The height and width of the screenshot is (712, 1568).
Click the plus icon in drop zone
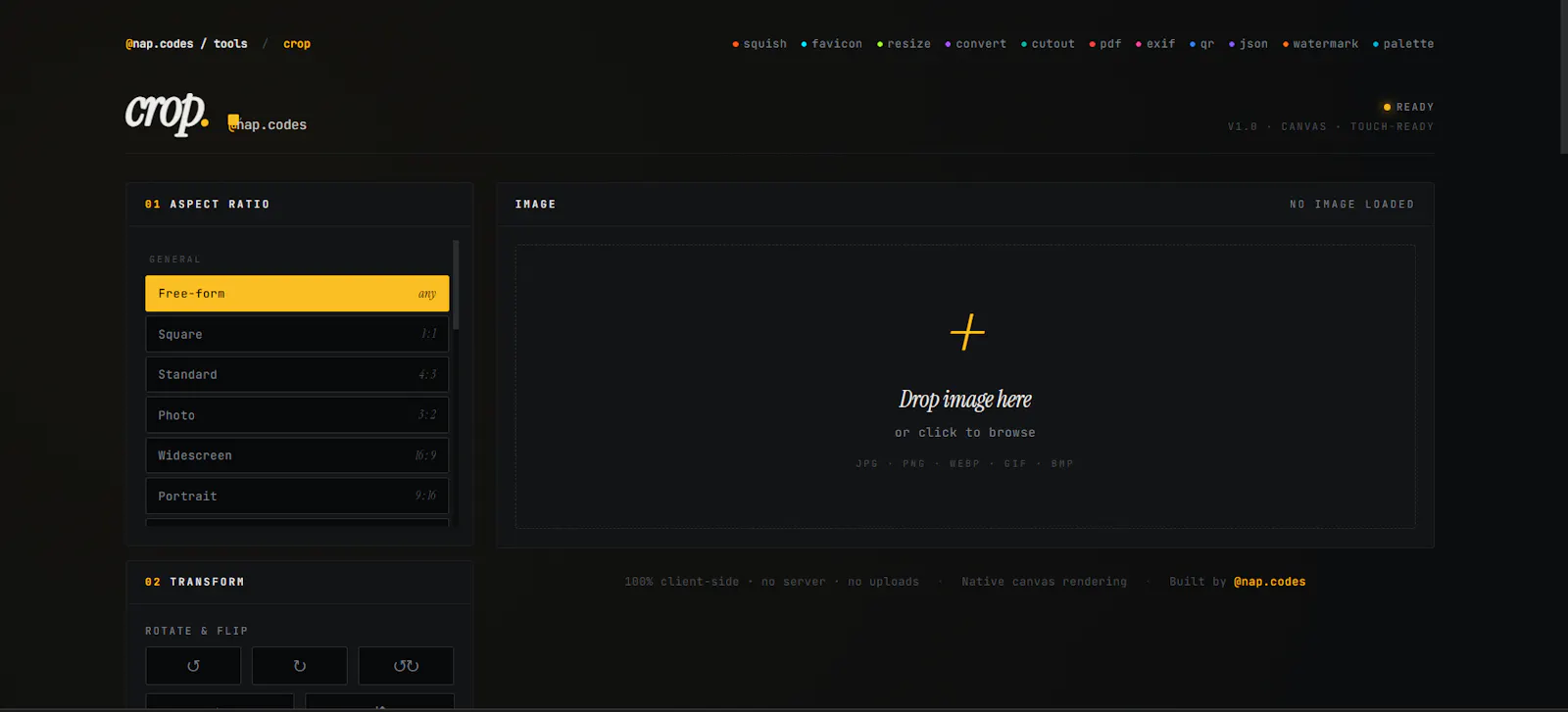point(967,332)
